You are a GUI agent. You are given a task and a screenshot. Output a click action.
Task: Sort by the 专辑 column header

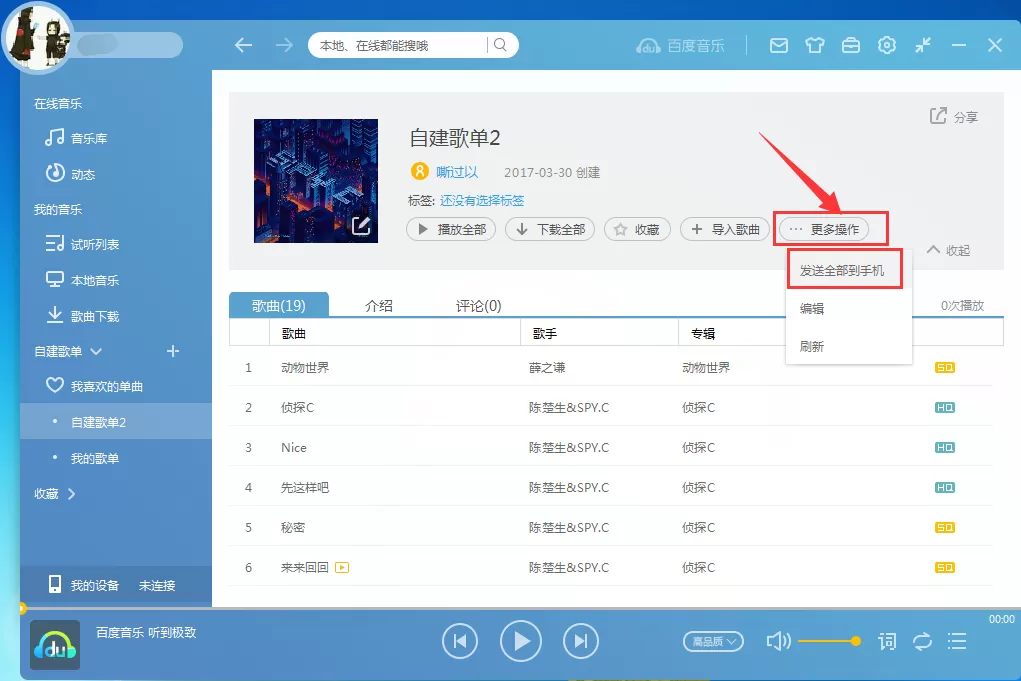tap(703, 333)
